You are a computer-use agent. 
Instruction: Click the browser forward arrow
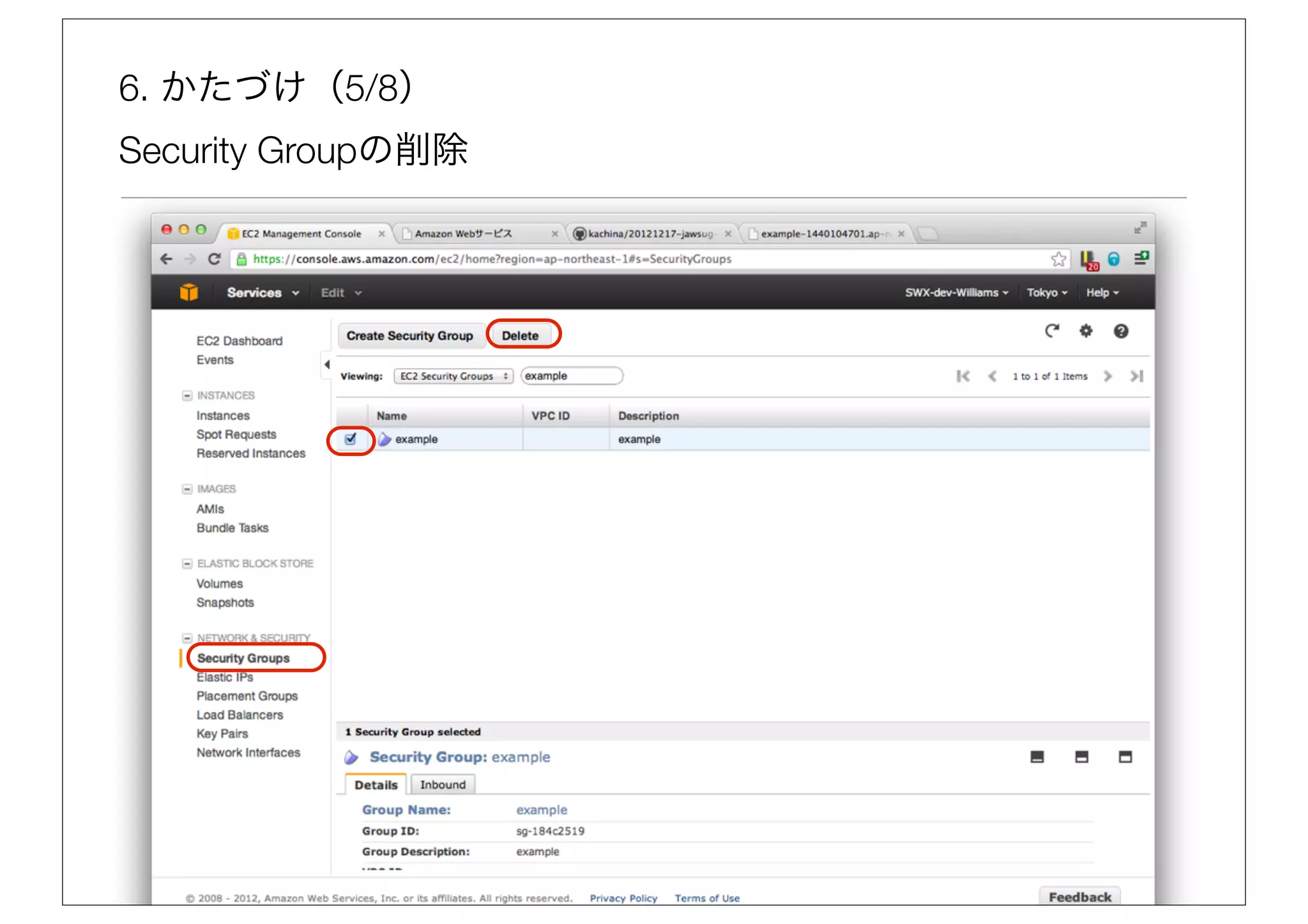click(x=190, y=259)
